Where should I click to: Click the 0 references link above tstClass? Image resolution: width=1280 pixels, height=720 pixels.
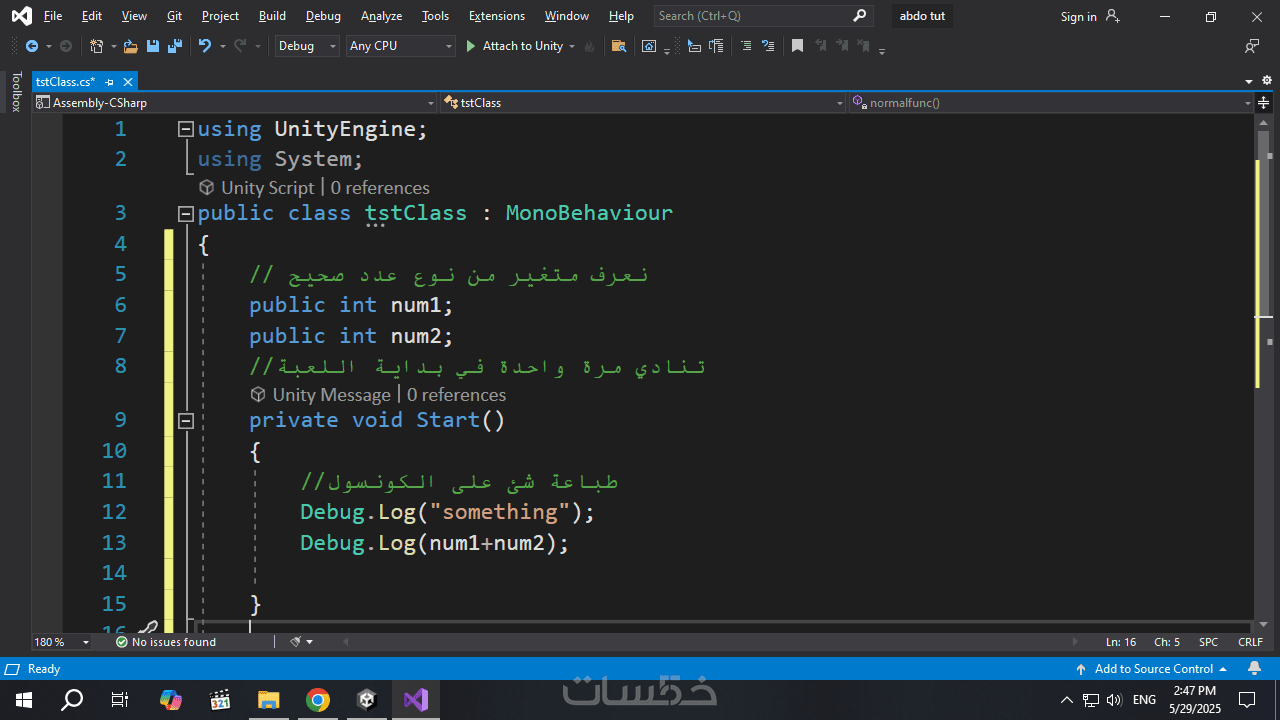pyautogui.click(x=380, y=188)
